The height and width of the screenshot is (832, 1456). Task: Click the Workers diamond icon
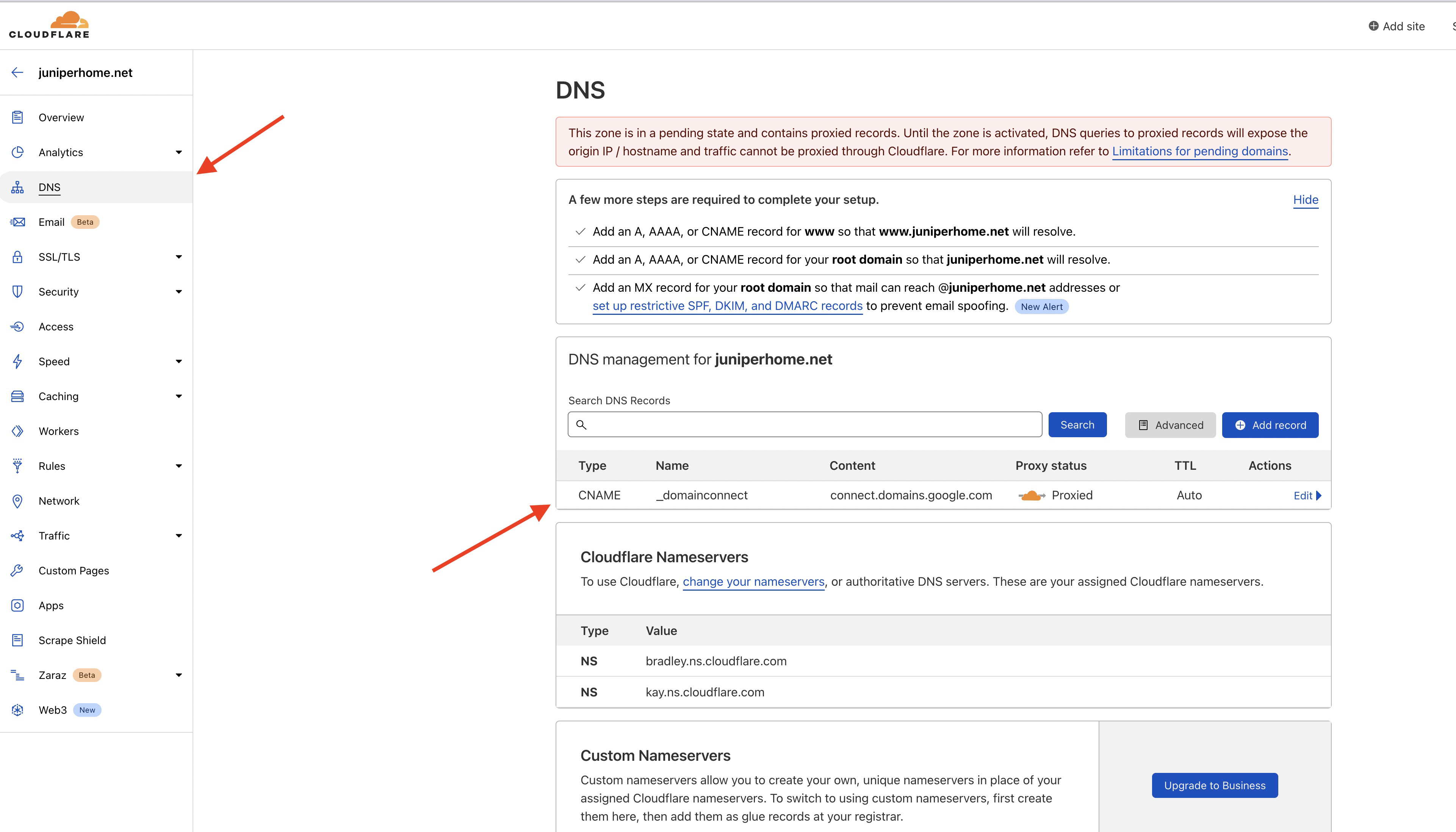pyautogui.click(x=18, y=431)
